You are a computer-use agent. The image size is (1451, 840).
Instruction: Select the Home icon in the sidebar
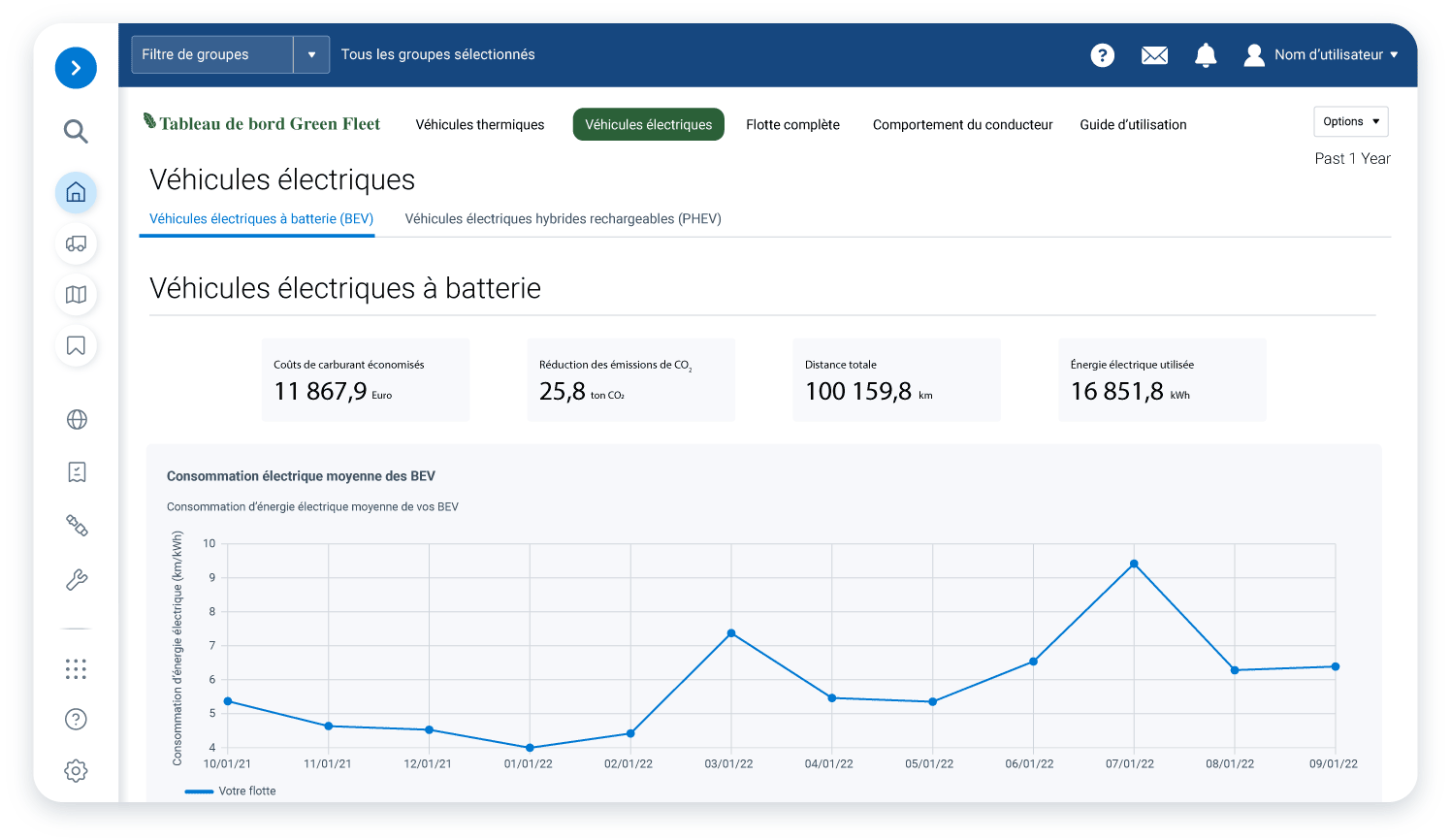point(76,193)
